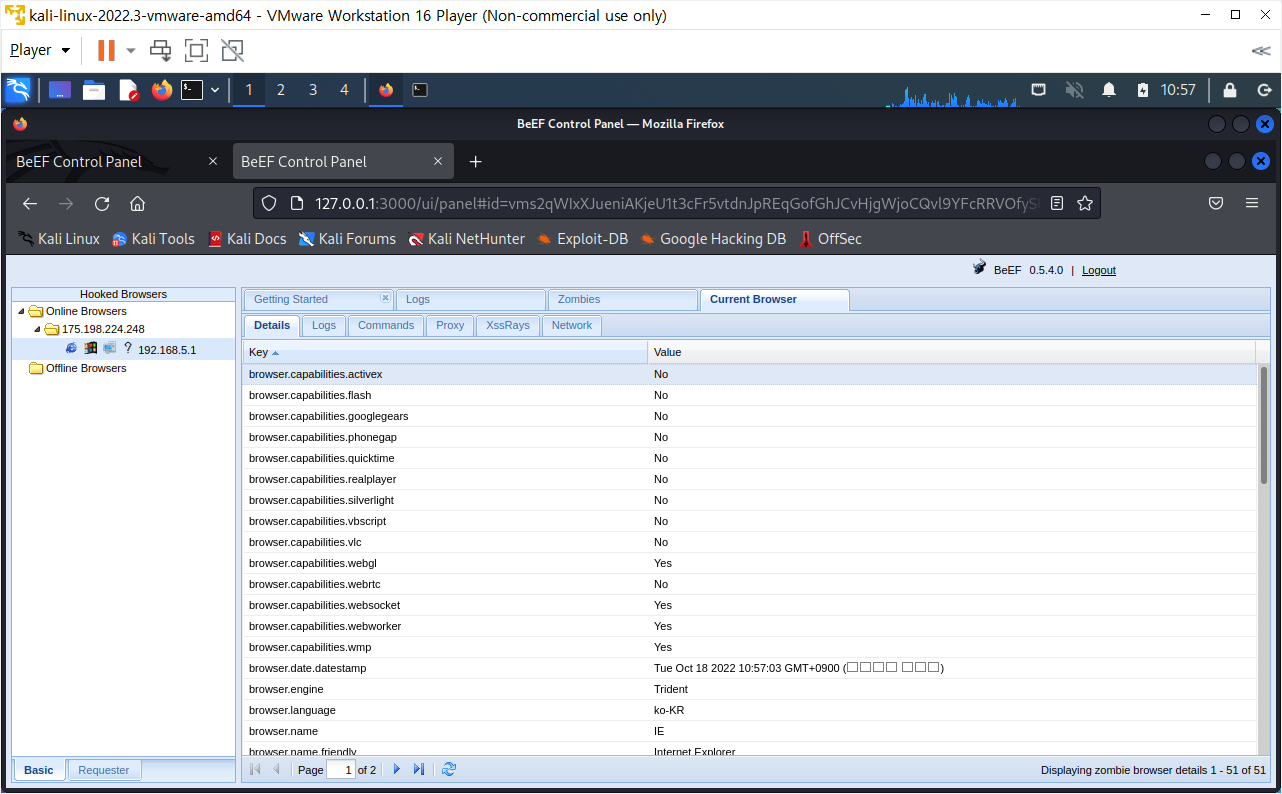Click the Value column header
Screen dimensions: 1282x794
tap(952, 352)
